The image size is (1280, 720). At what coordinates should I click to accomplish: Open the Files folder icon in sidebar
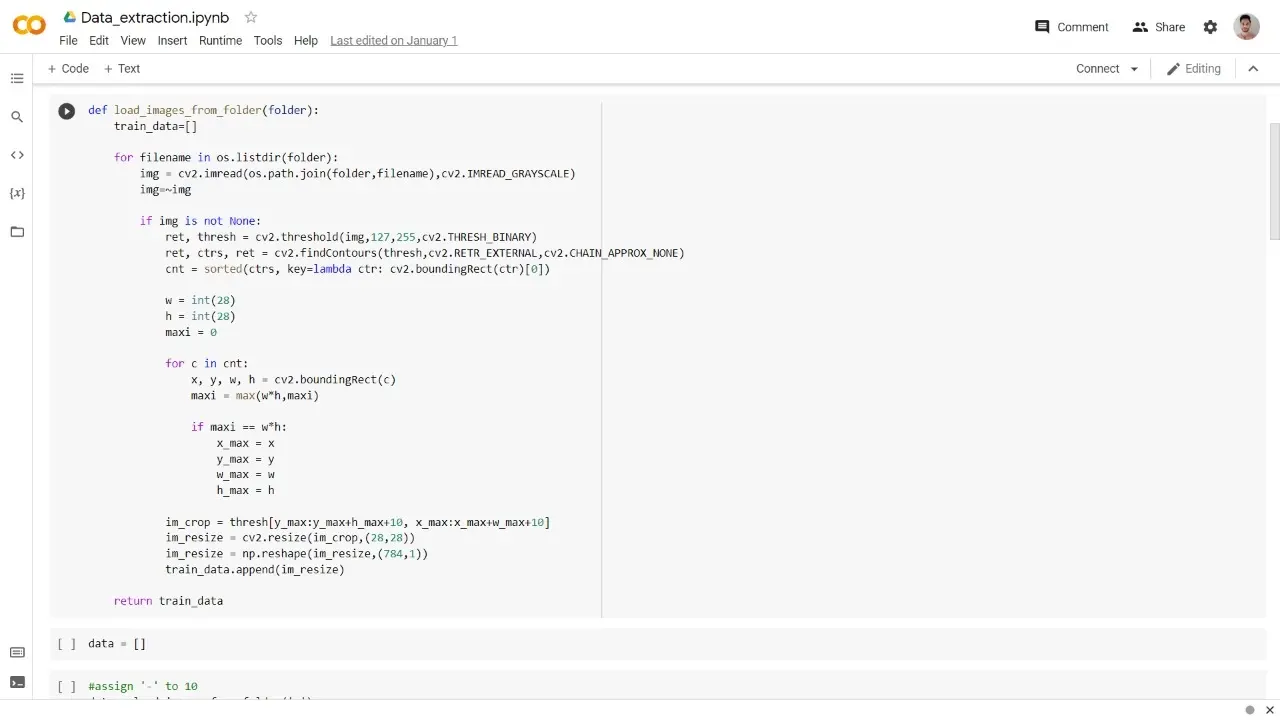point(17,232)
